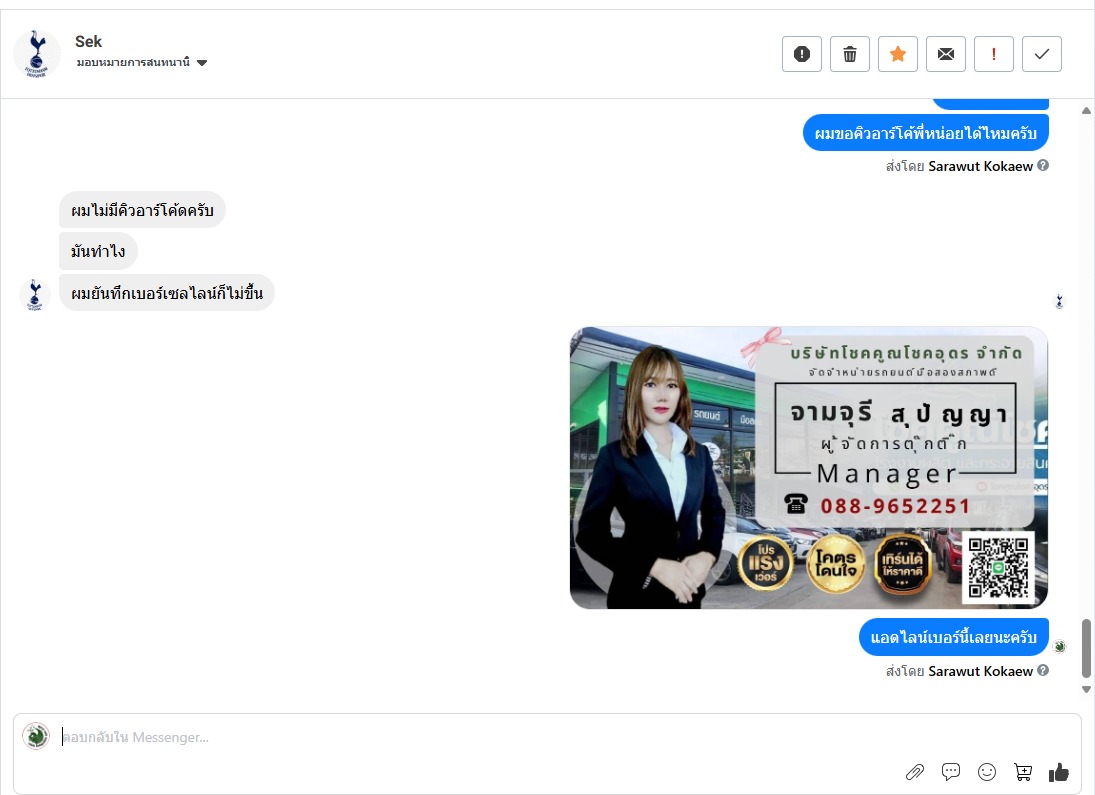Viewport: 1095px width, 795px height.
Task: Click top sender name Sarawut Kokaew
Action: [980, 166]
